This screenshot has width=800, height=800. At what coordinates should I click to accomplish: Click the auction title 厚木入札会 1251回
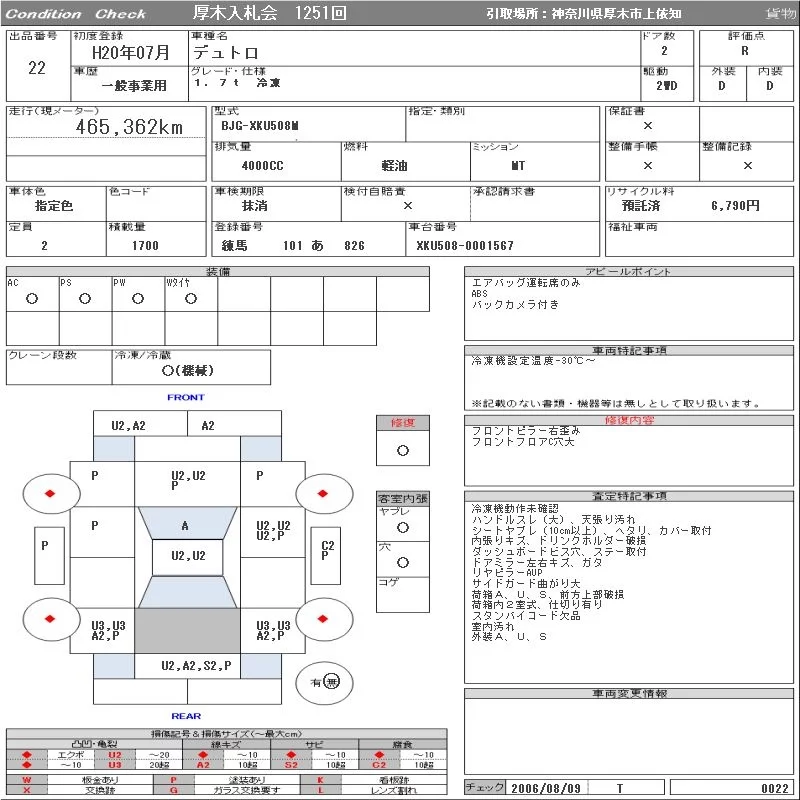[269, 13]
